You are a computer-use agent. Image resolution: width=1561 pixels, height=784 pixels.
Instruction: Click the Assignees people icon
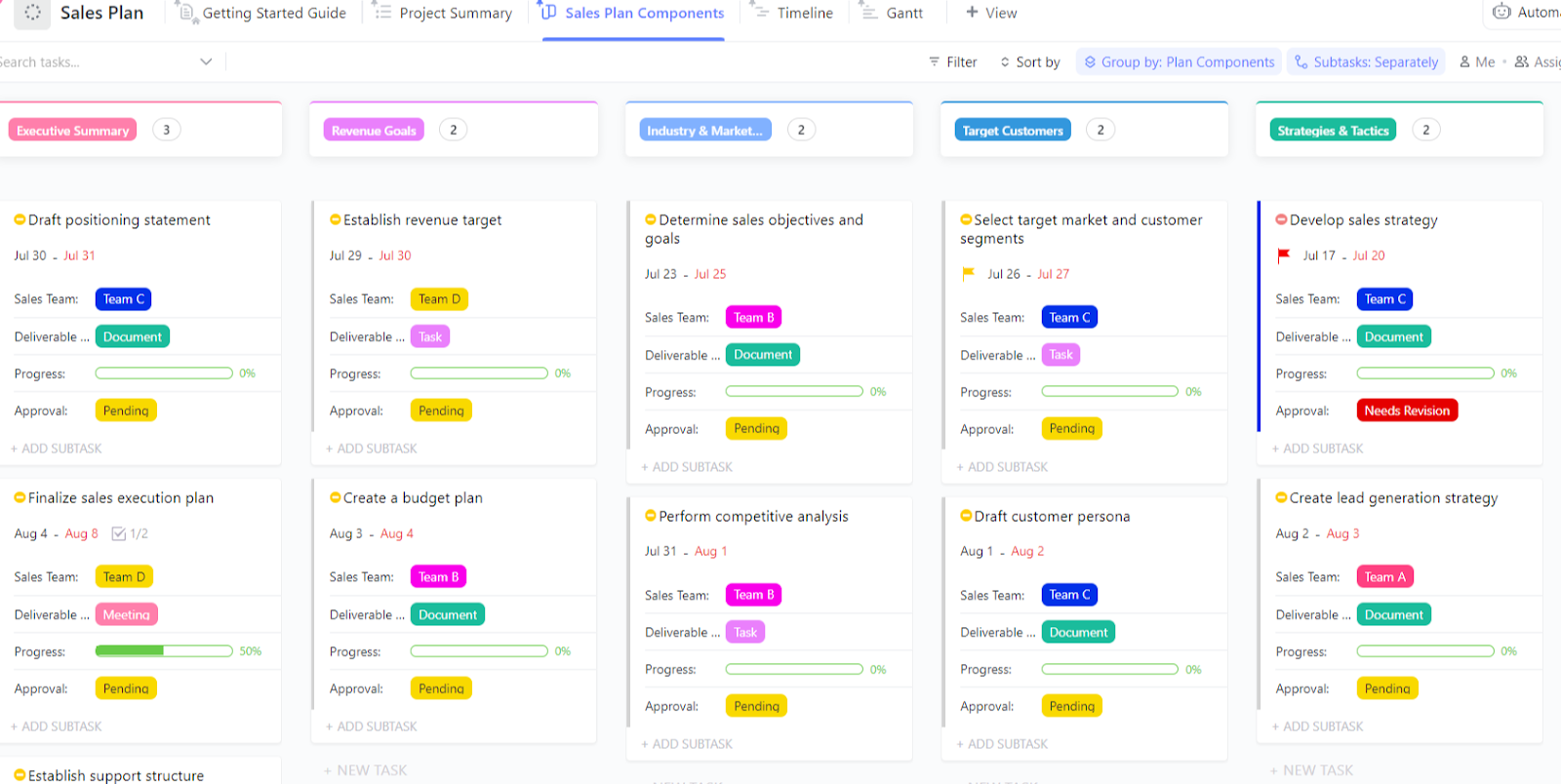(1522, 62)
